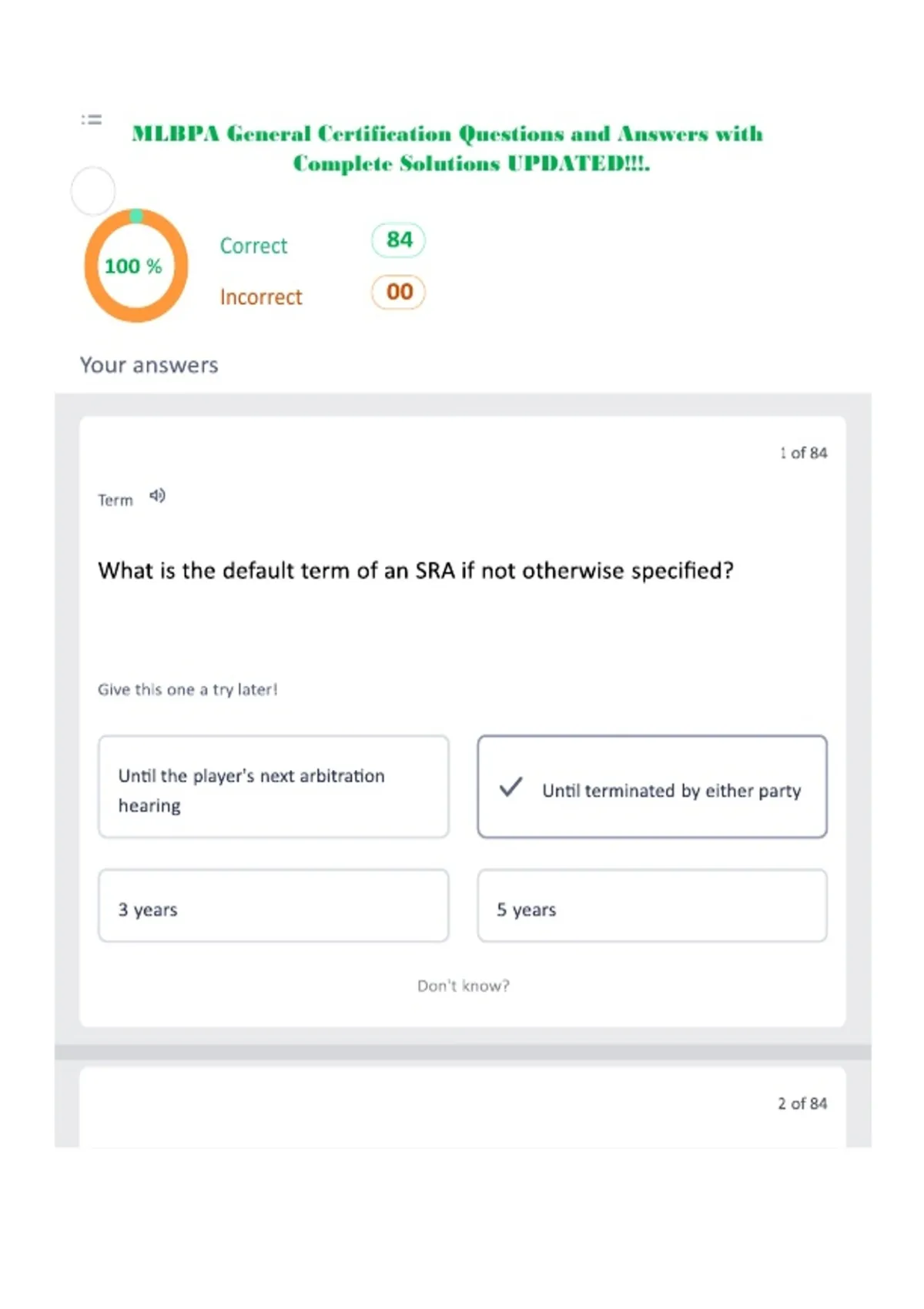
Task: Choose the "3 years" answer option
Action: [273, 906]
